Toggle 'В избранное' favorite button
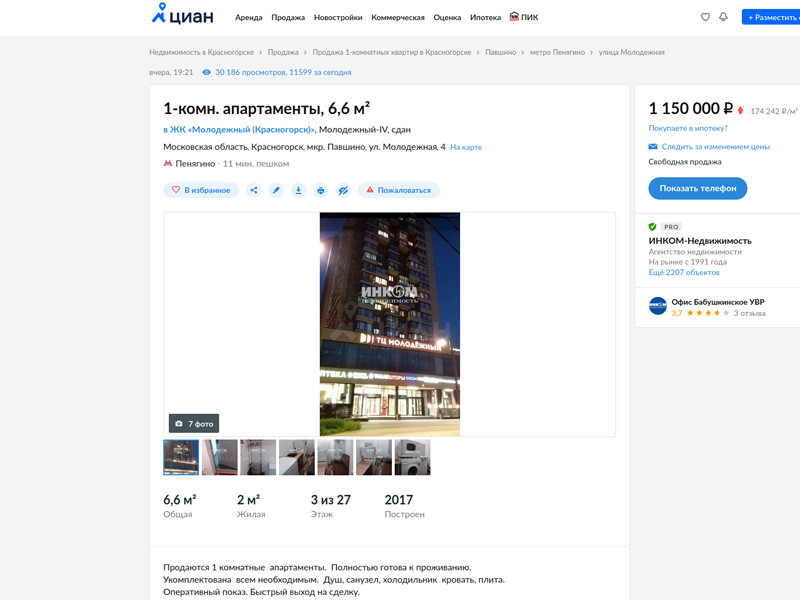The height and width of the screenshot is (600, 800). coord(201,190)
